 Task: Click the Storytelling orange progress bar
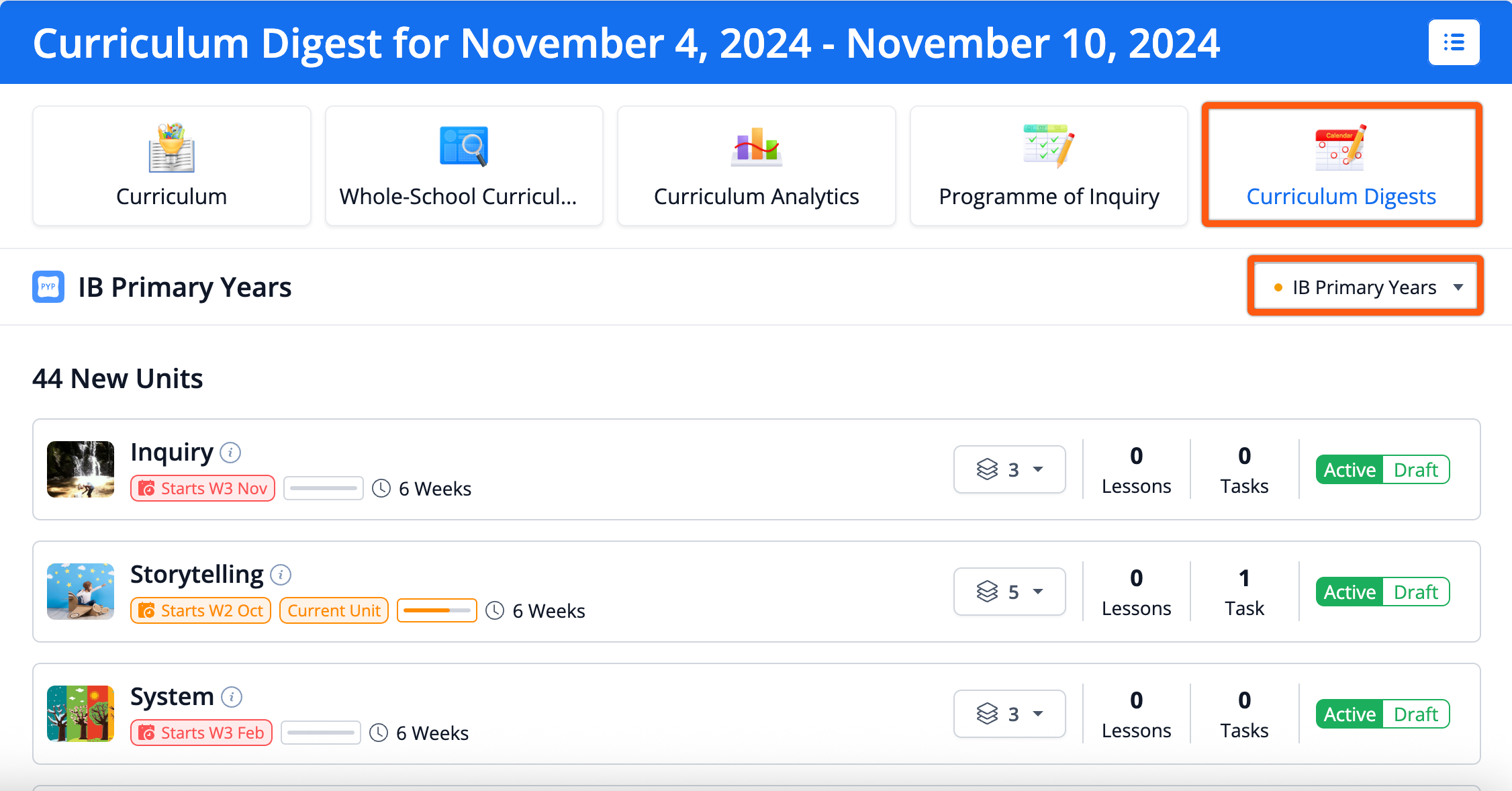437,610
